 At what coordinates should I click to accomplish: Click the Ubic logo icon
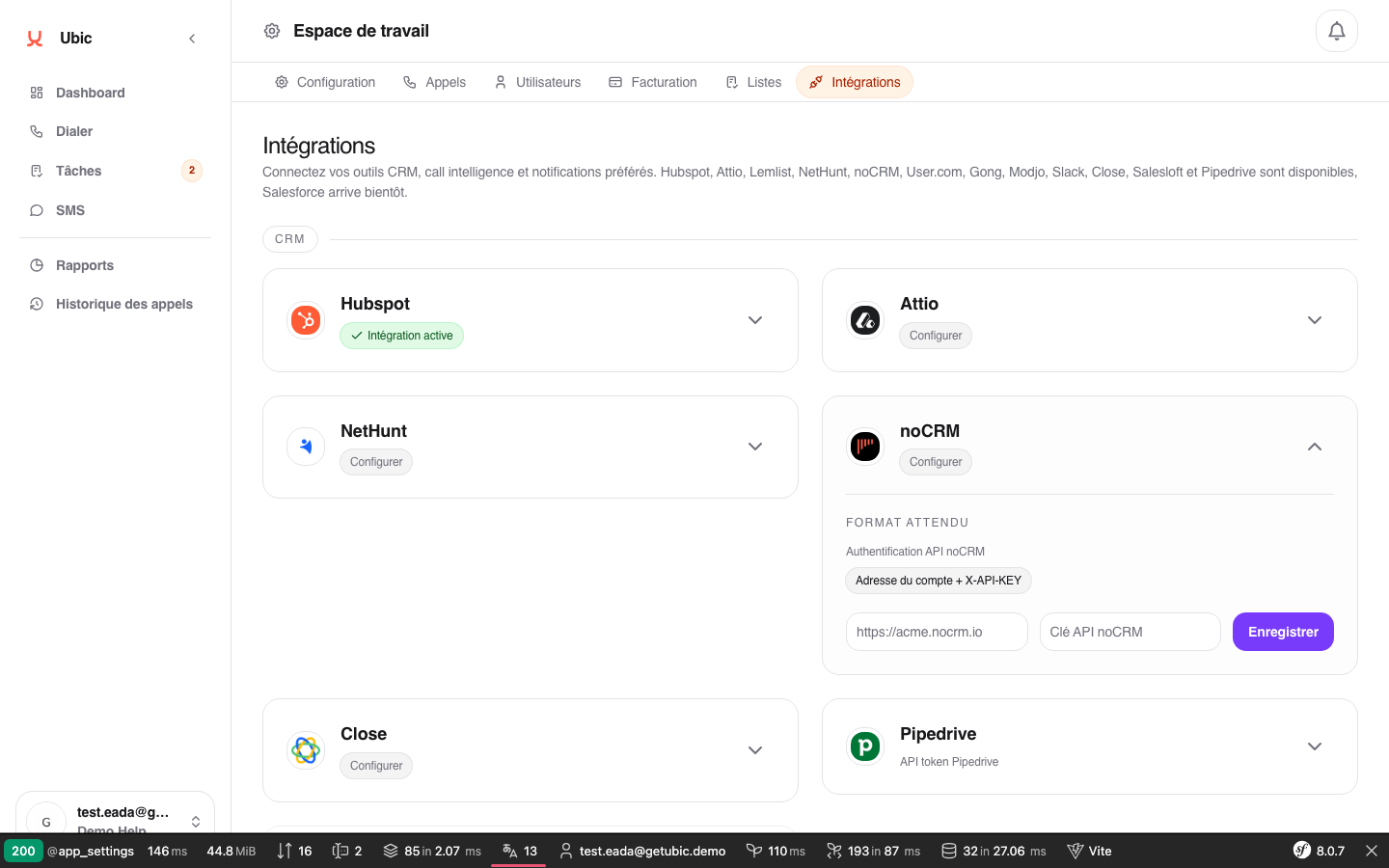[x=35, y=39]
